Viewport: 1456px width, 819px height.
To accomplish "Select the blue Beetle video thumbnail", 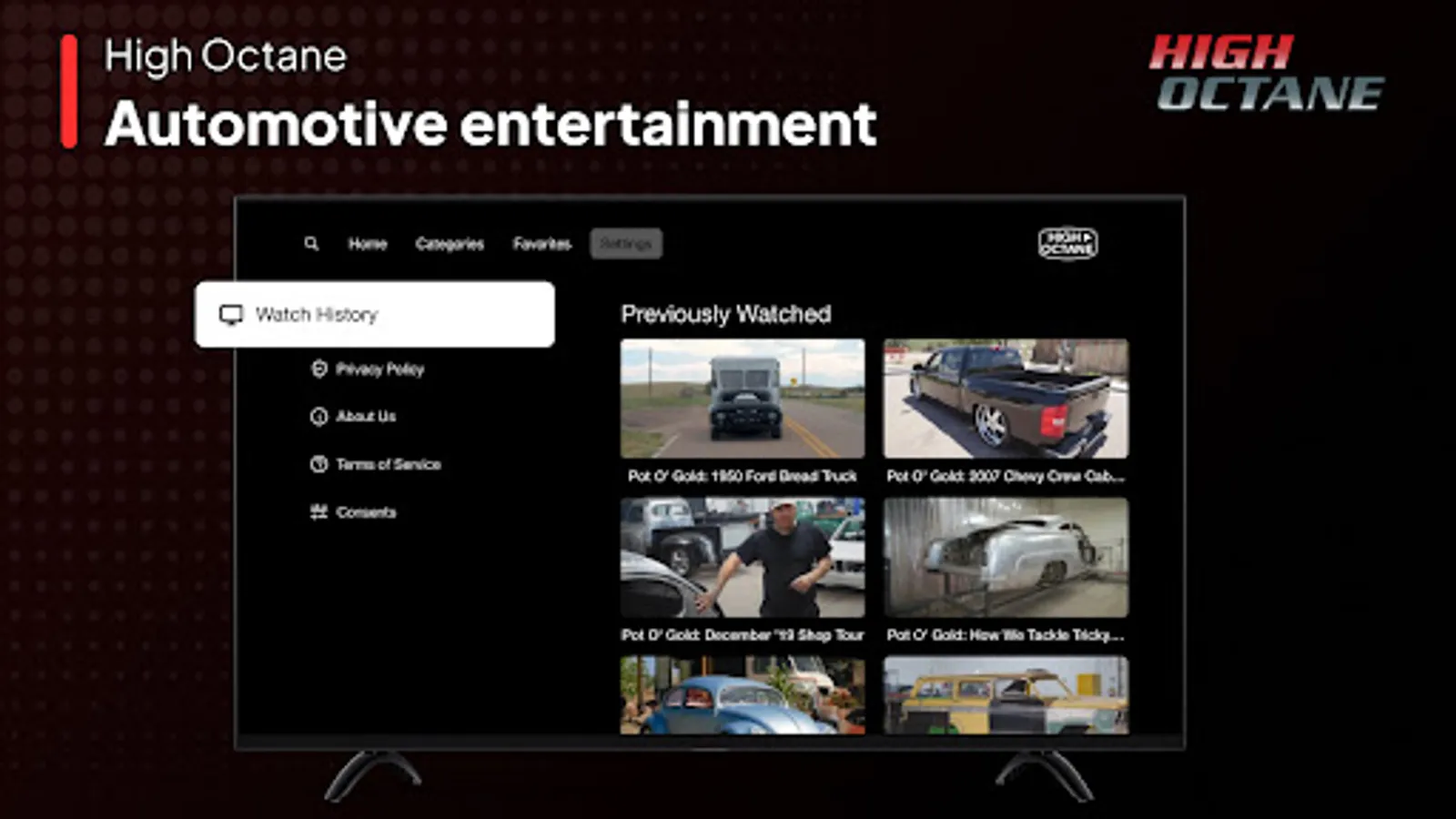I will (743, 694).
